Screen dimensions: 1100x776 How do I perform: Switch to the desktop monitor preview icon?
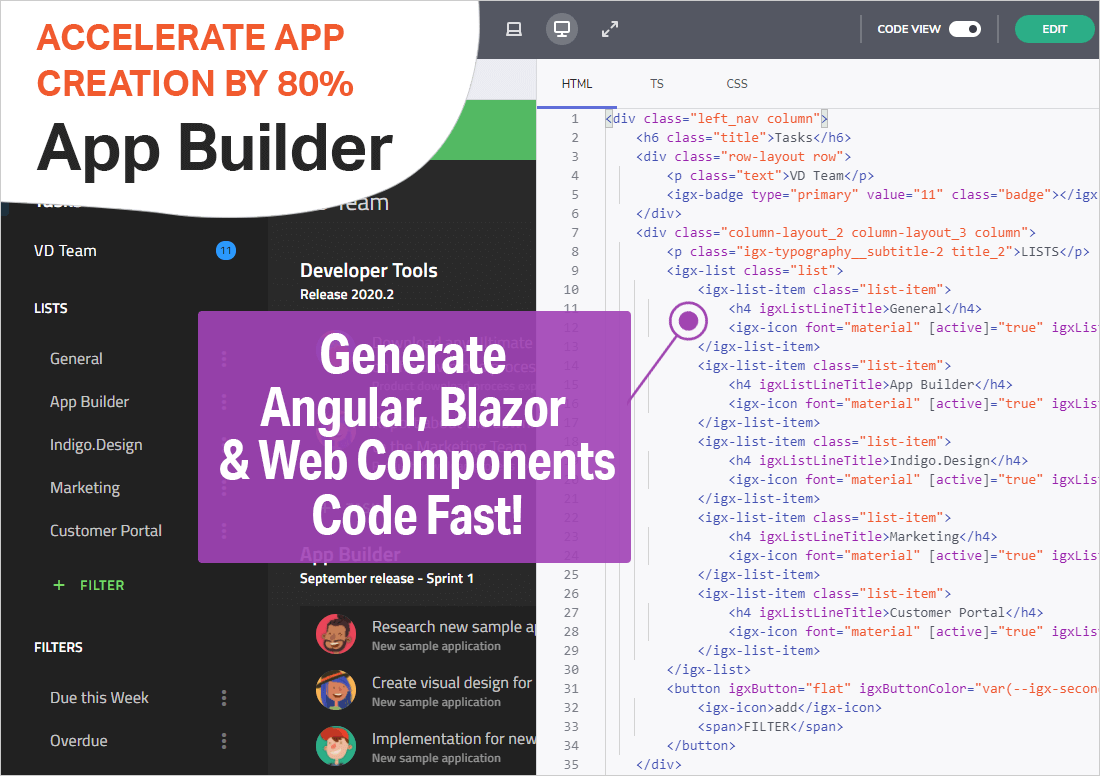pyautogui.click(x=561, y=29)
